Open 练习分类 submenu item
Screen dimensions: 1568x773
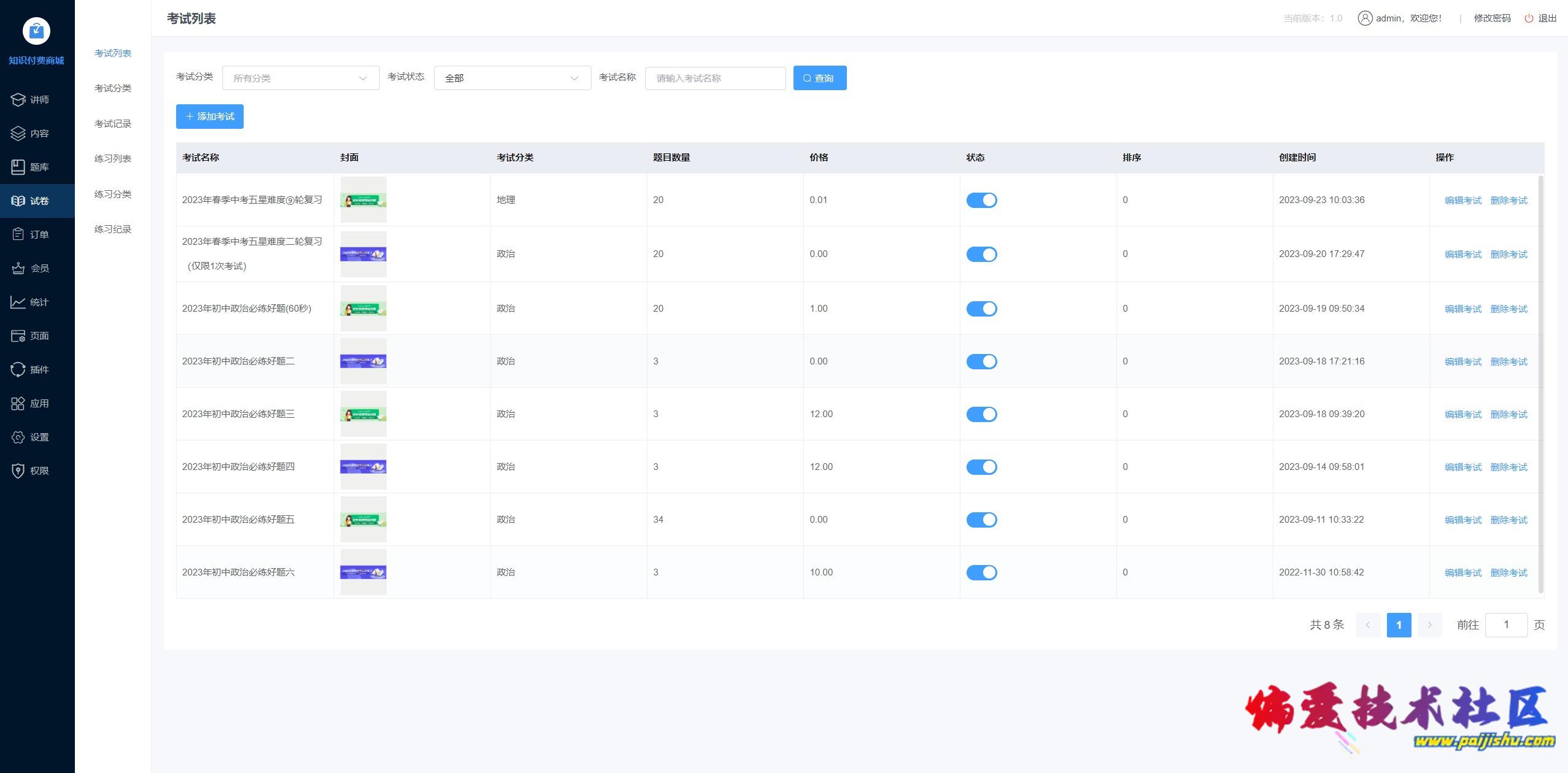[113, 194]
